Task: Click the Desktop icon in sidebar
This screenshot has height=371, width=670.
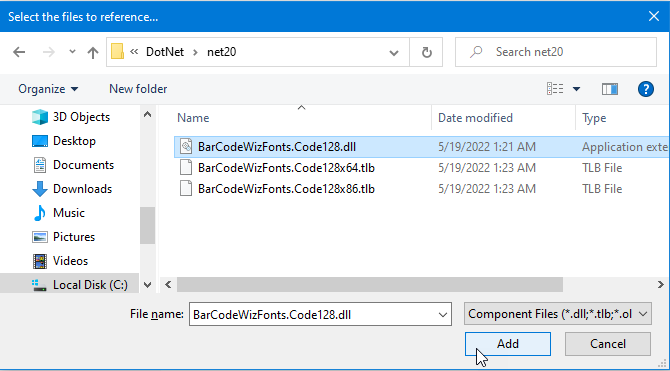Action: 40,141
